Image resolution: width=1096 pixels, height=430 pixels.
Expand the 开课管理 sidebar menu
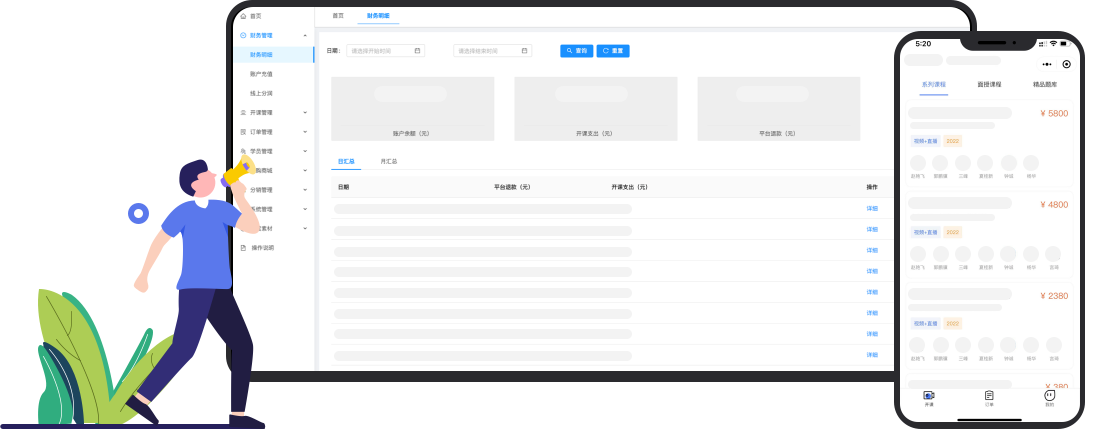305,112
